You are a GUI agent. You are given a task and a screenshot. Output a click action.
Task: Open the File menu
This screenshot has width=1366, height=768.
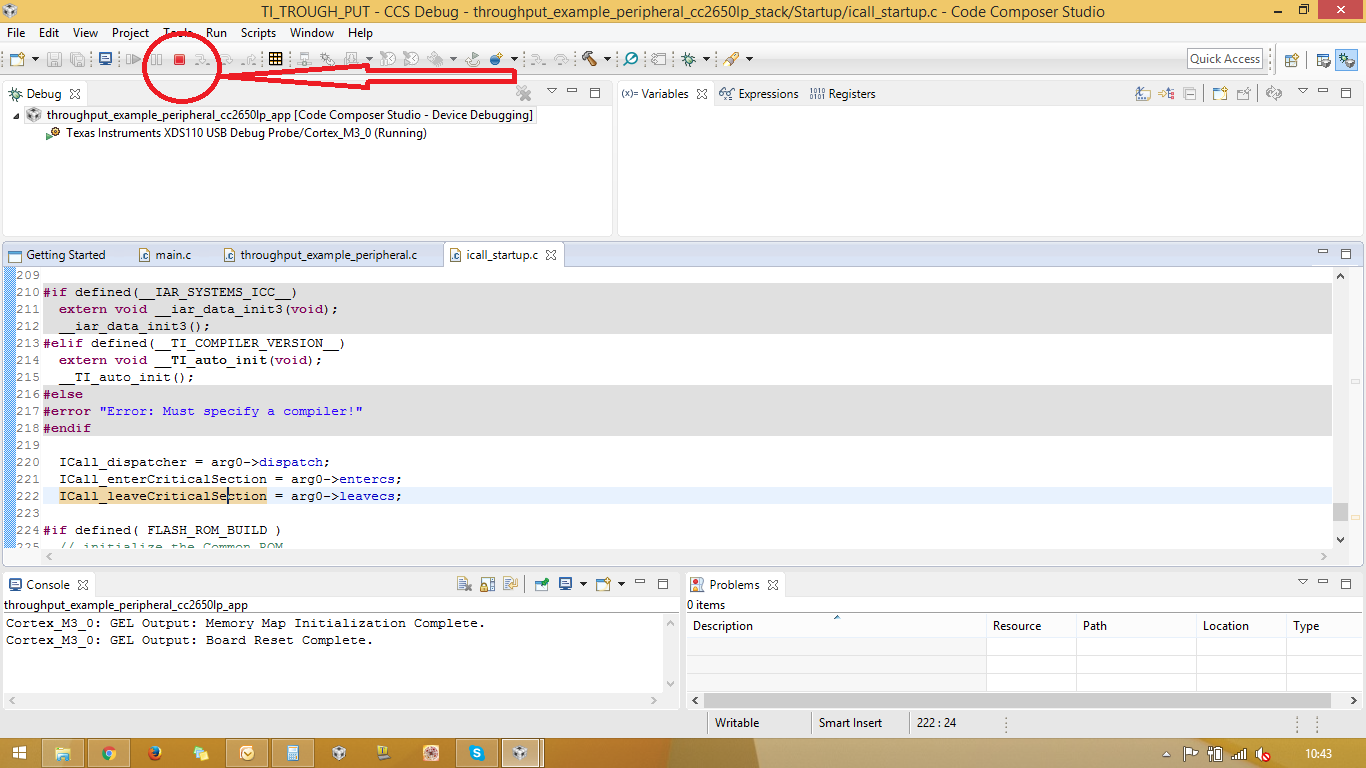[16, 33]
